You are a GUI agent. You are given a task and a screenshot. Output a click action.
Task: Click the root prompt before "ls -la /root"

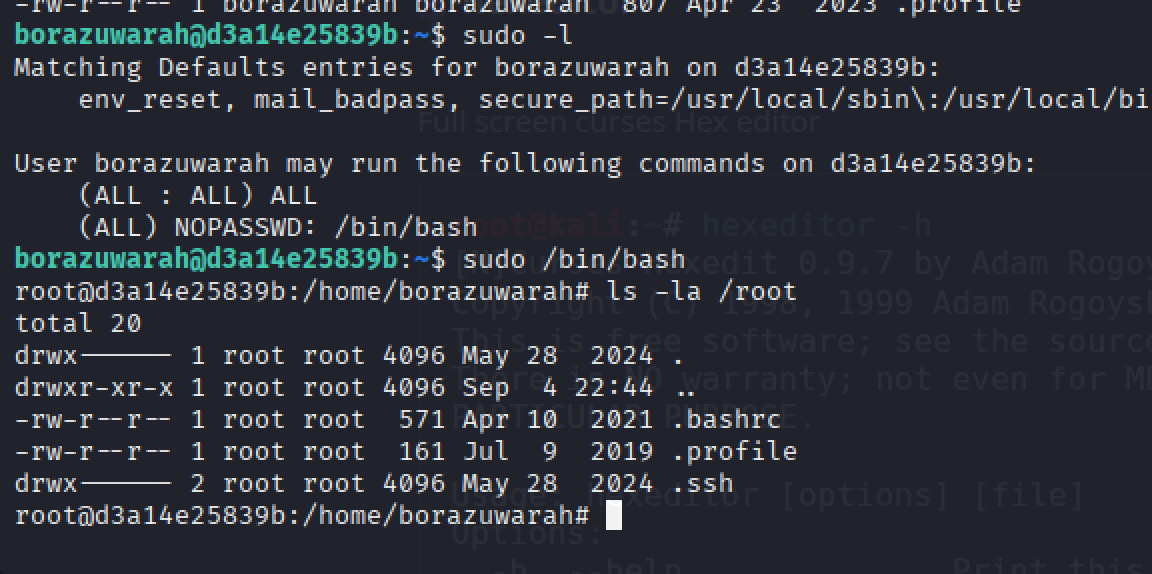[x=302, y=291]
